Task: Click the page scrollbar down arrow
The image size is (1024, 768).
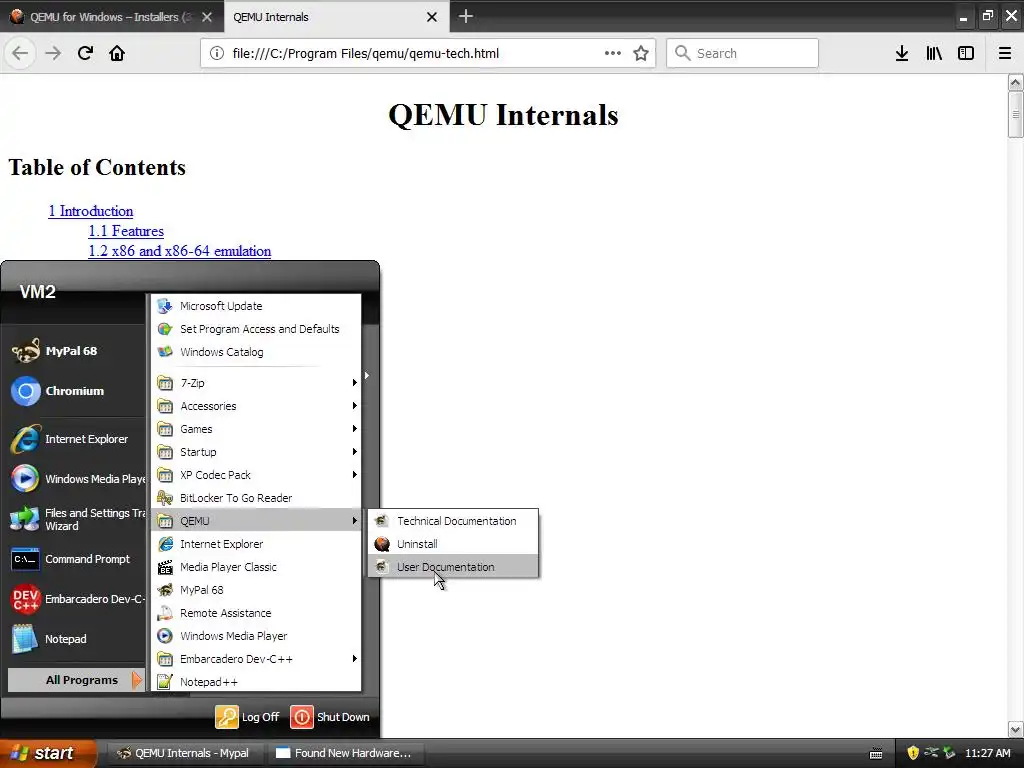Action: pyautogui.click(x=1015, y=729)
